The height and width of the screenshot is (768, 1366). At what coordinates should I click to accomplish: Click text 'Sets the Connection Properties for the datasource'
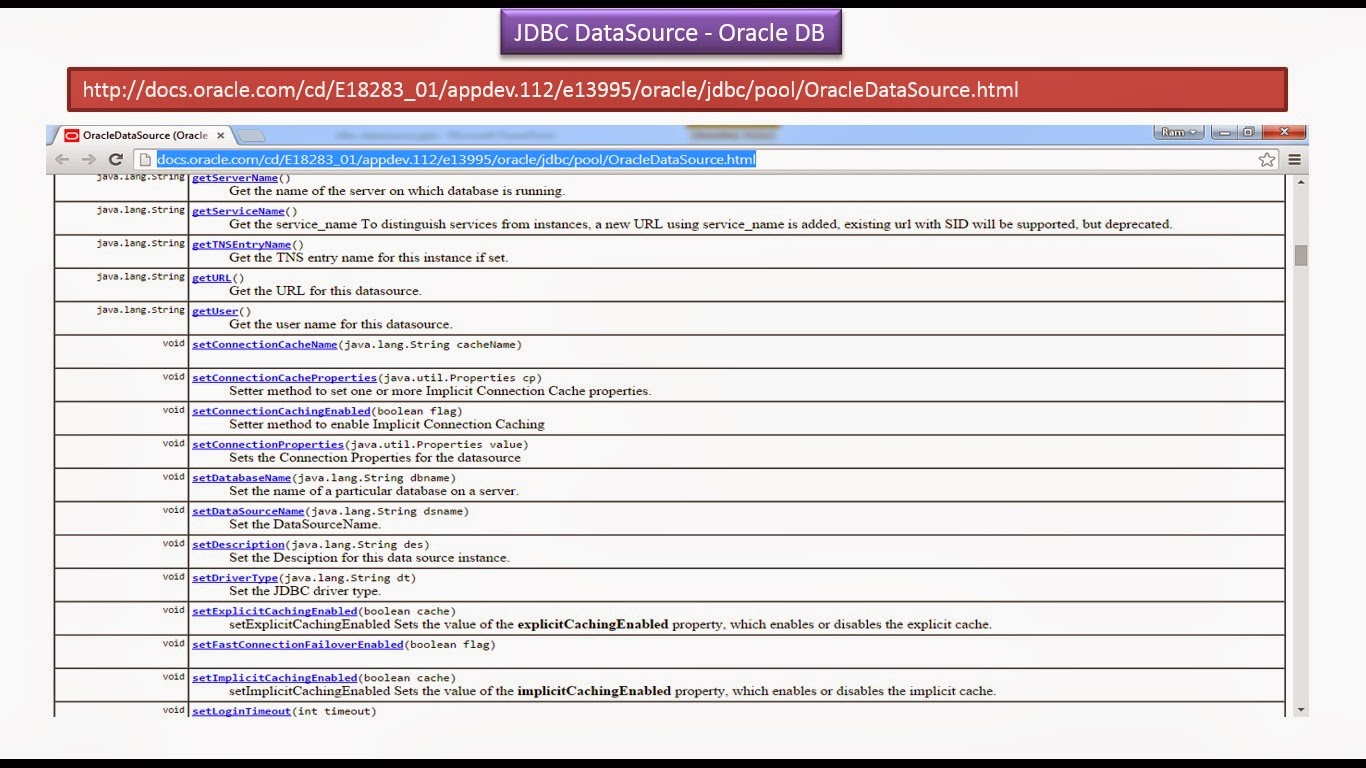375,458
